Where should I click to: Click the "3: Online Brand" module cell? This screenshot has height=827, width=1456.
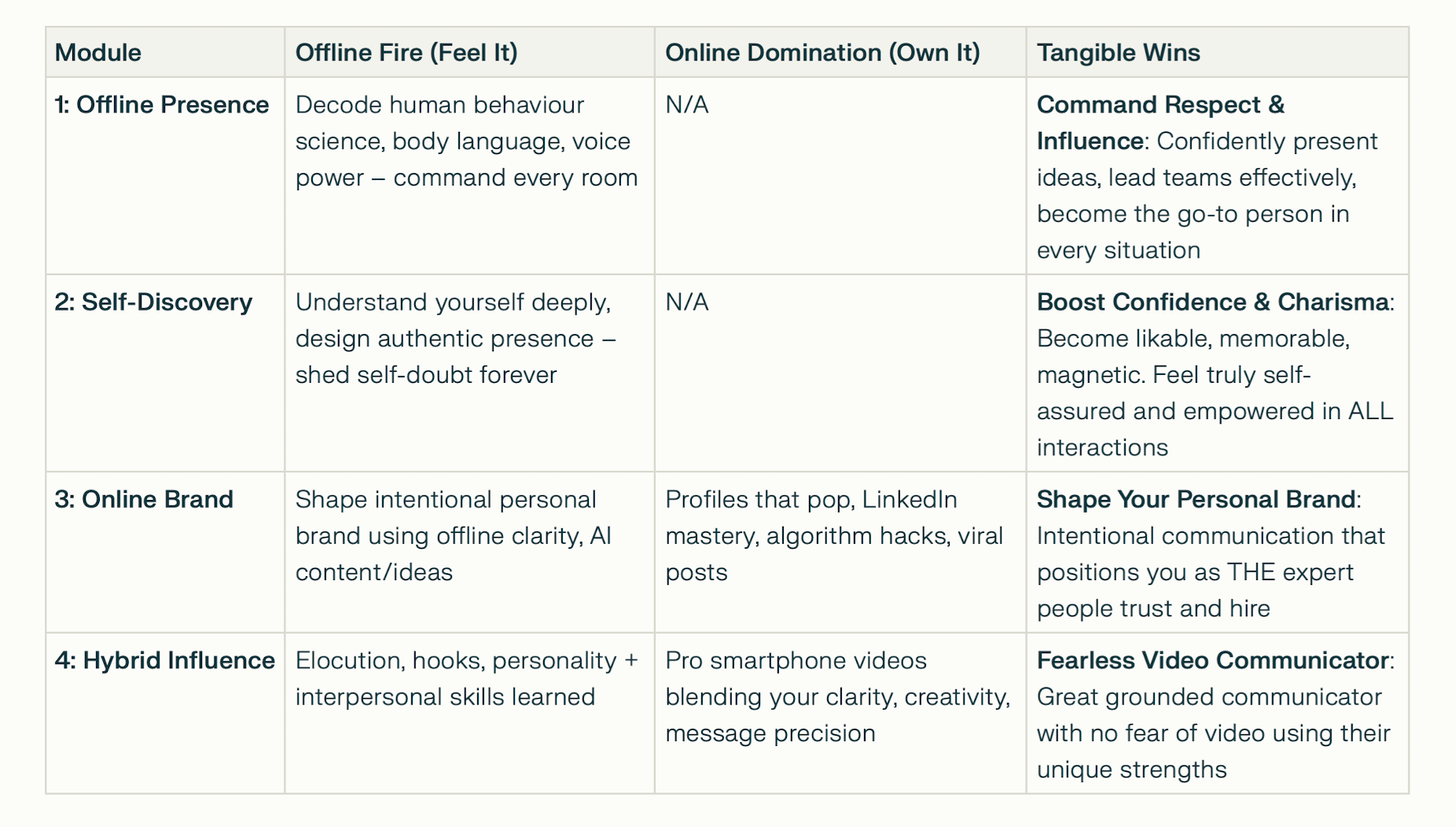coord(144,499)
